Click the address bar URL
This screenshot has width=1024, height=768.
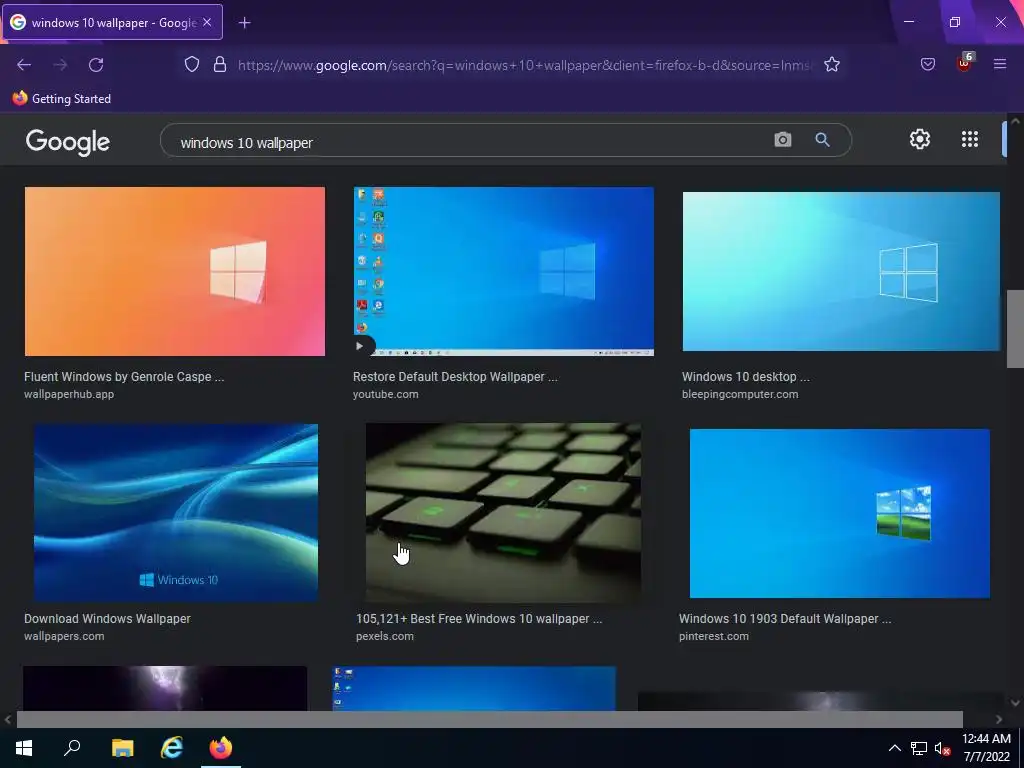click(x=526, y=65)
